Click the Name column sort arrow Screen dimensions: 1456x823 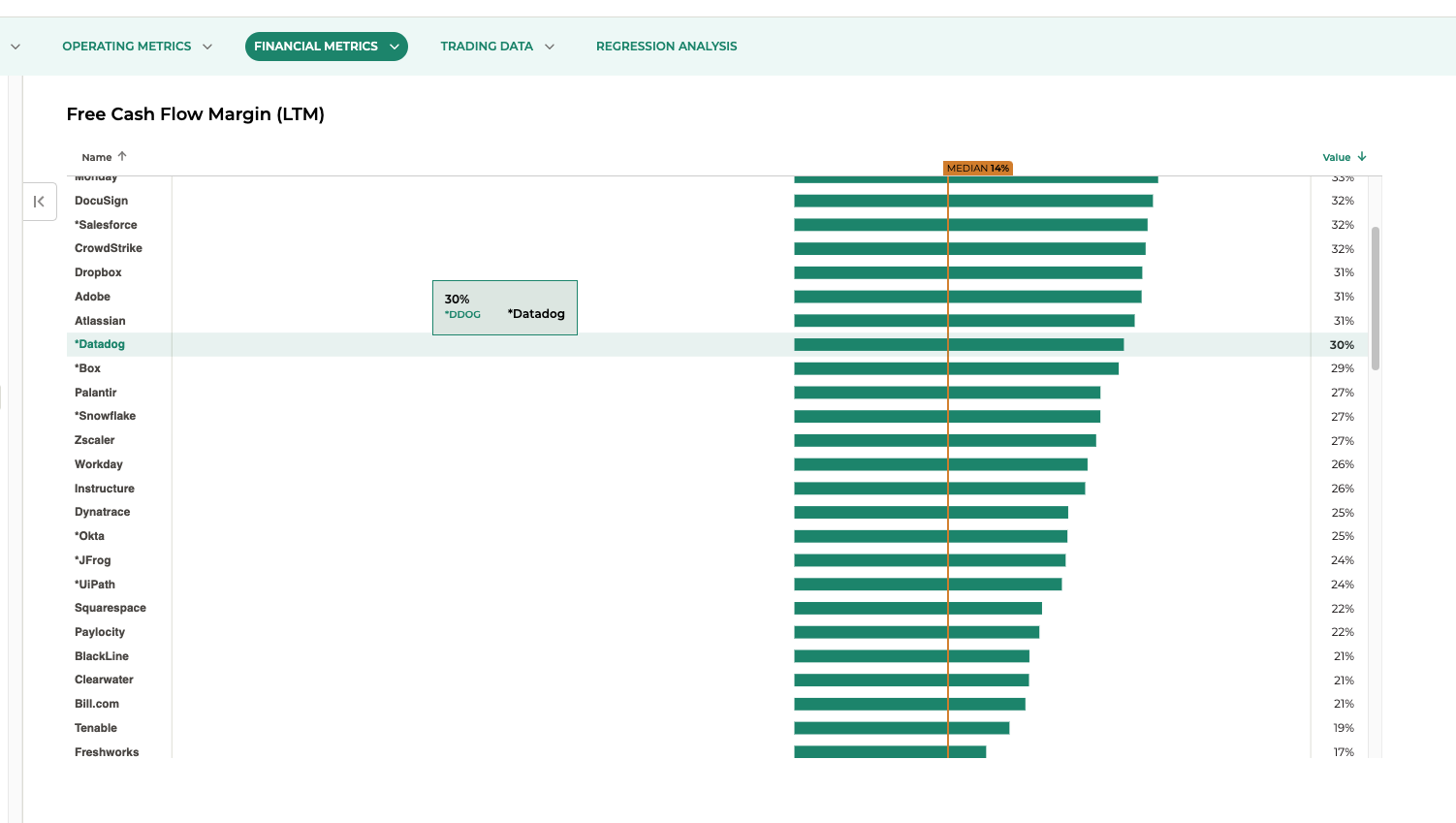pyautogui.click(x=122, y=156)
